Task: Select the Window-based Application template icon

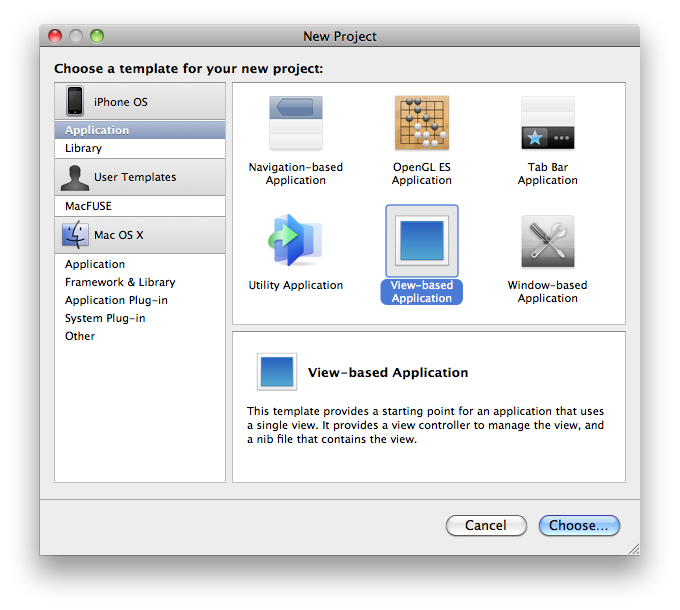Action: pyautogui.click(x=548, y=241)
